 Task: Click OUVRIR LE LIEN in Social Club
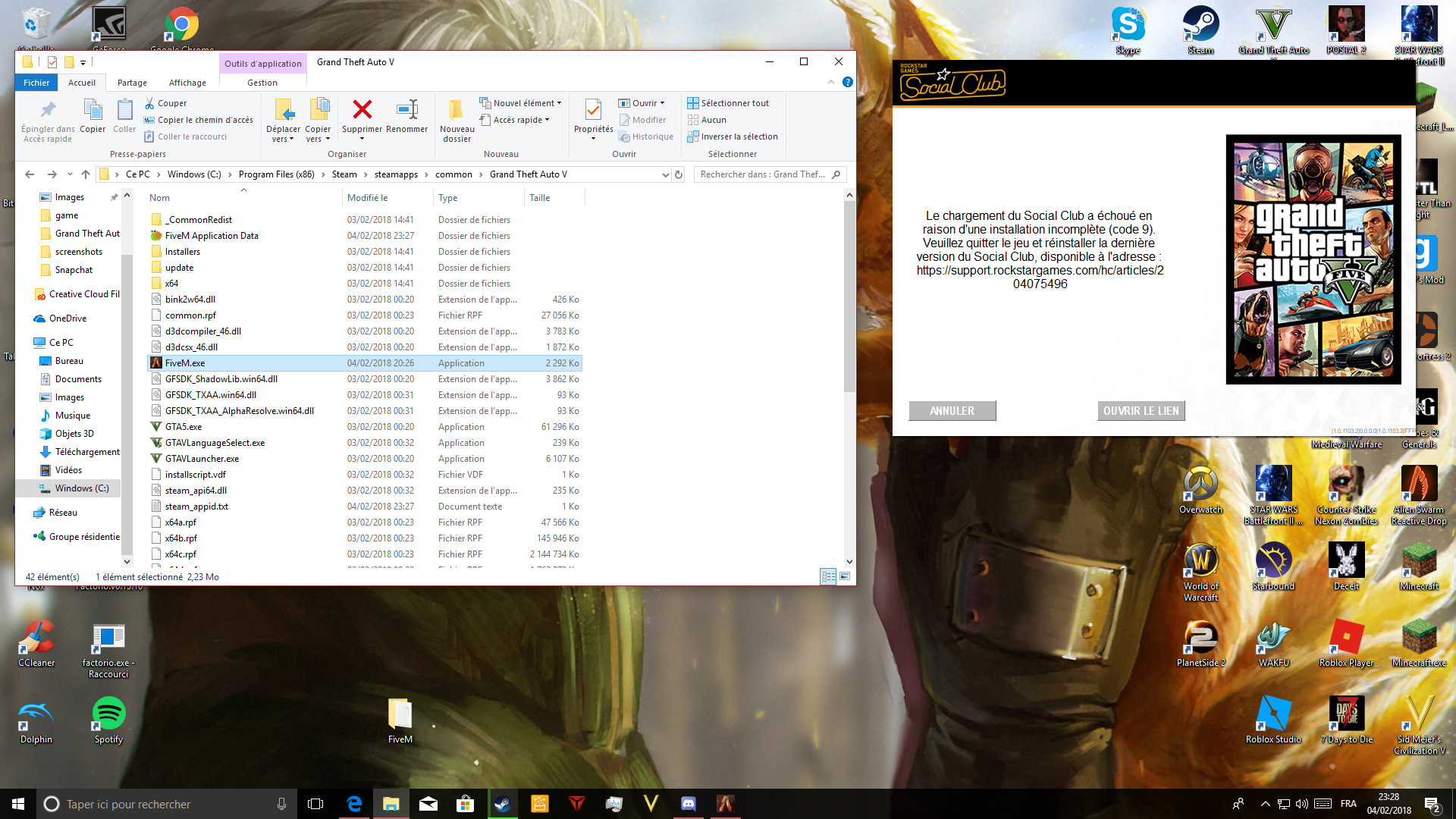pos(1141,411)
